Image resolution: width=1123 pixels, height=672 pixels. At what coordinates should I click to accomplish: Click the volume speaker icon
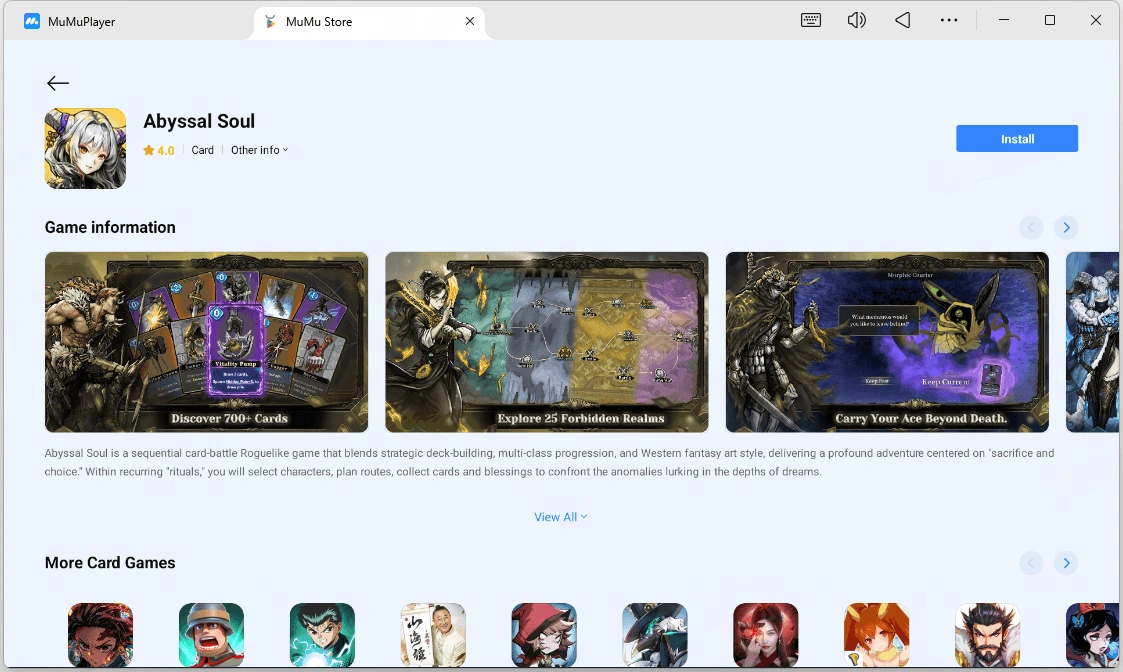[857, 20]
